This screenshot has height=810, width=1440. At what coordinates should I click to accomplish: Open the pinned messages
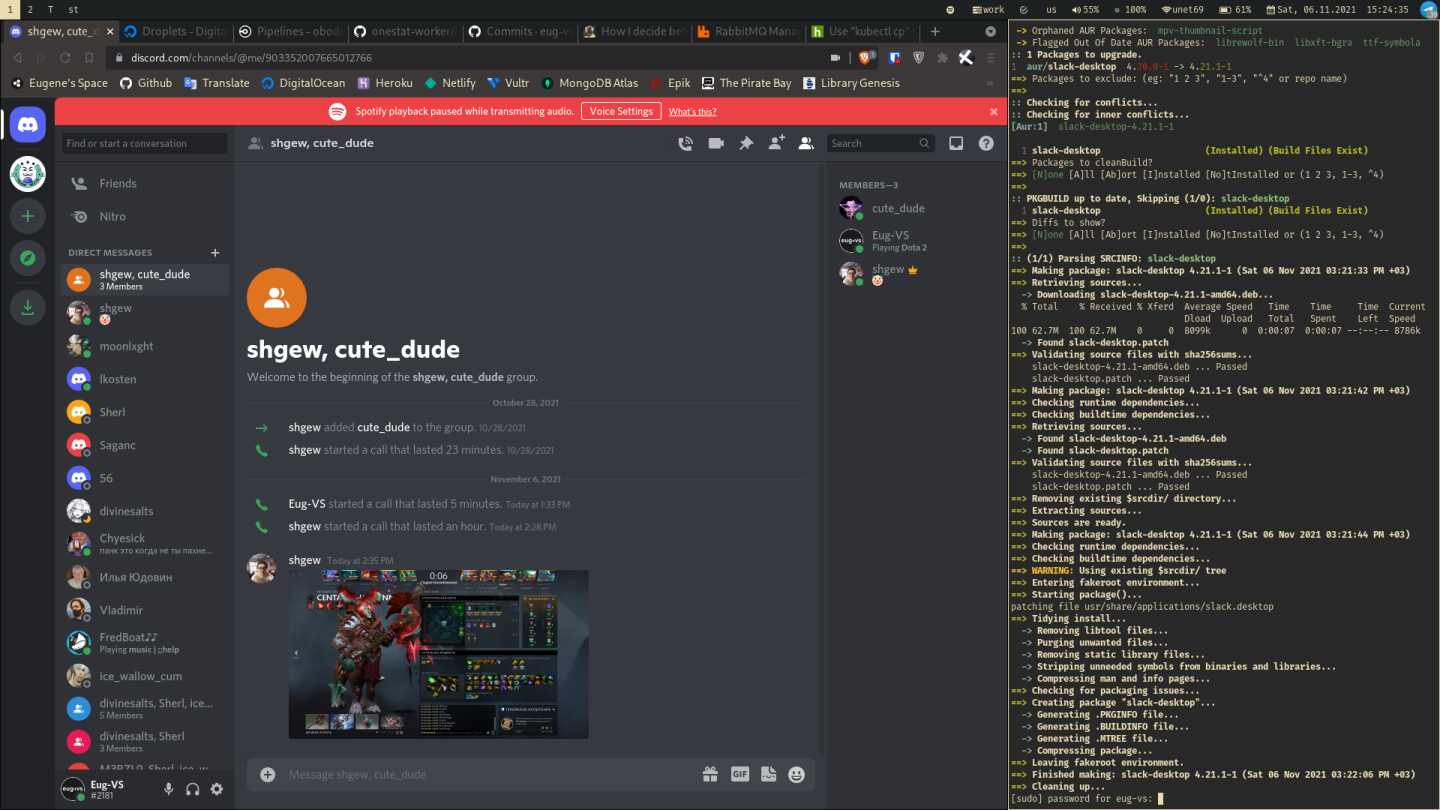coord(745,143)
